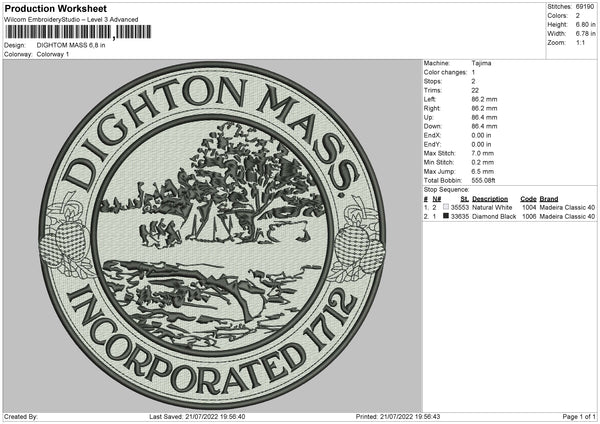Click the Up value 86.4 mm
The image size is (600, 424).
(x=484, y=117)
